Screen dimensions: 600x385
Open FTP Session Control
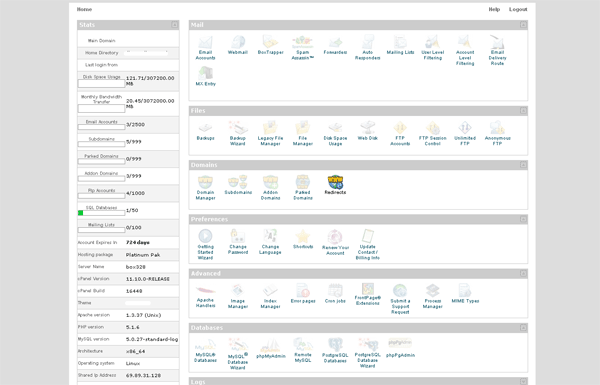pos(432,134)
